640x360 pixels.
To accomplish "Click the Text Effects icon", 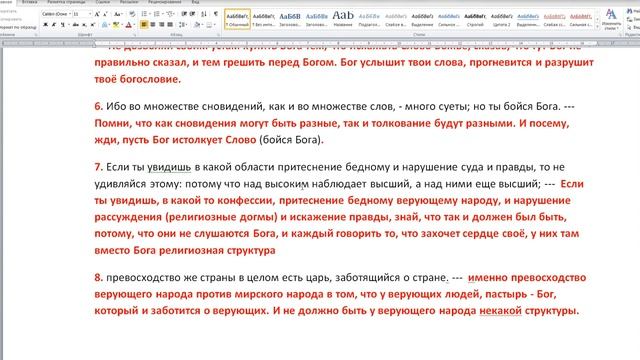I will coord(104,25).
